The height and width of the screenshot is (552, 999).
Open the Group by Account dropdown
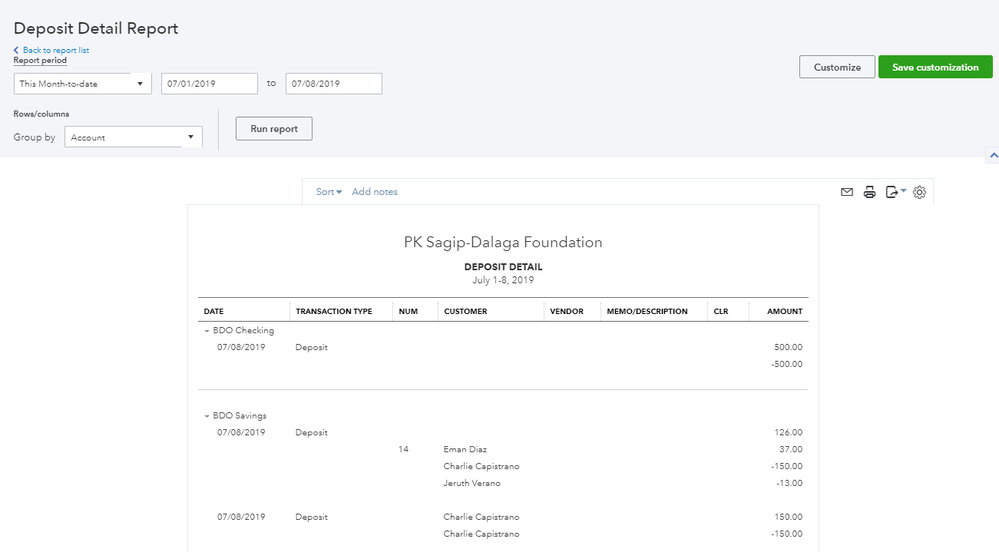[133, 137]
